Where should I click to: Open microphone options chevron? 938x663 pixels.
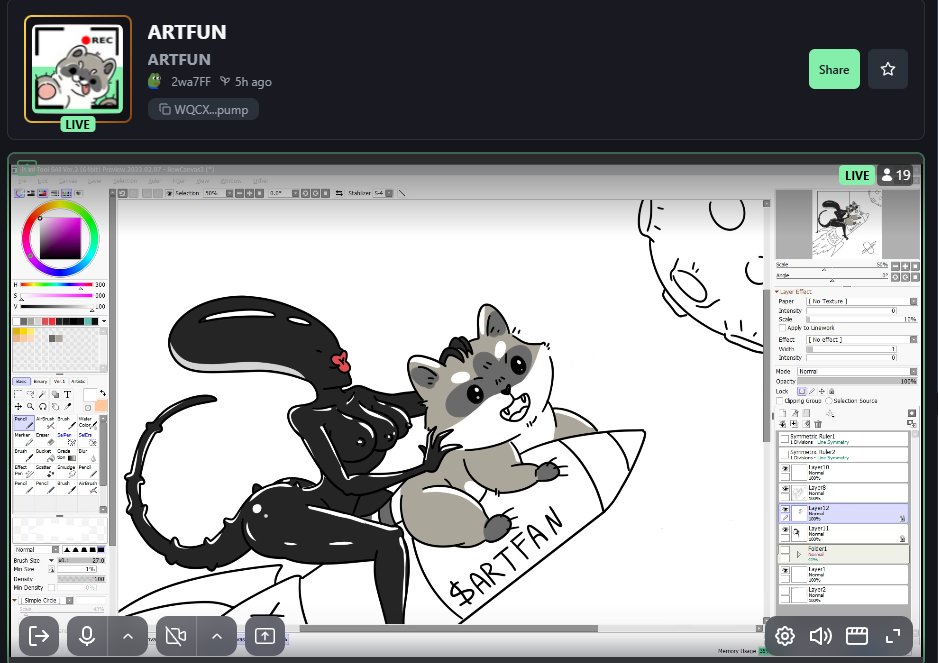[x=127, y=636]
